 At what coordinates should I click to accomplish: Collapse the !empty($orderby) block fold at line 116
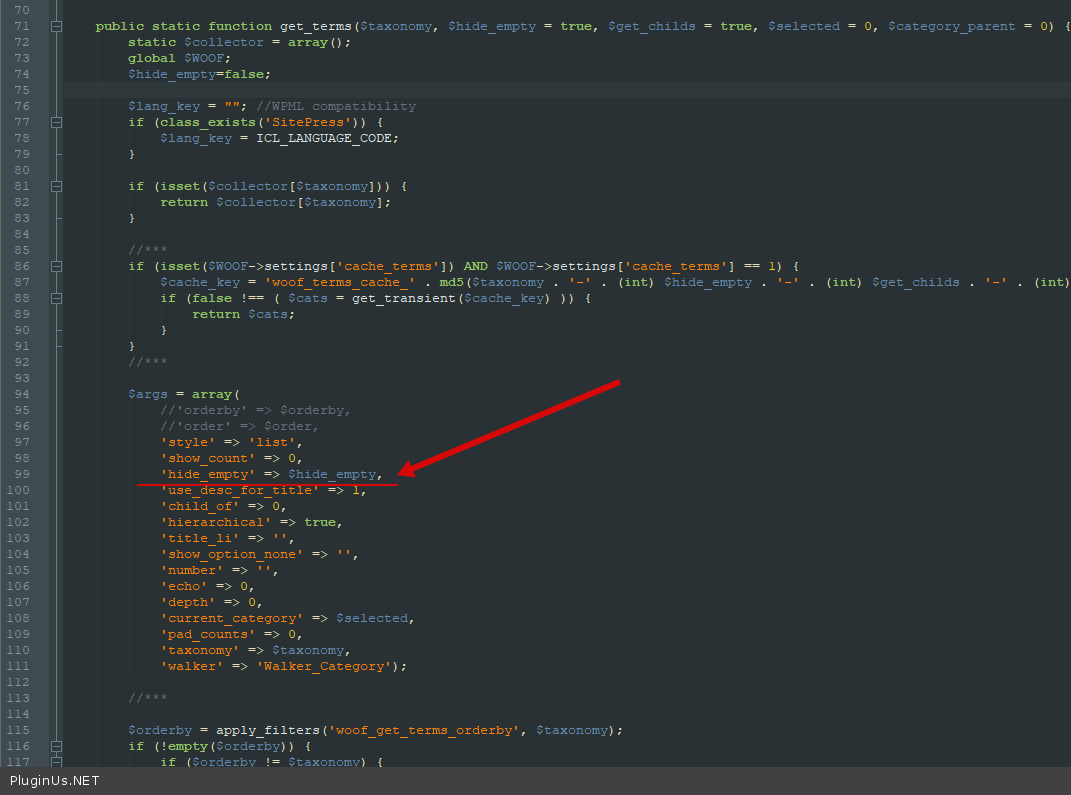[57, 746]
